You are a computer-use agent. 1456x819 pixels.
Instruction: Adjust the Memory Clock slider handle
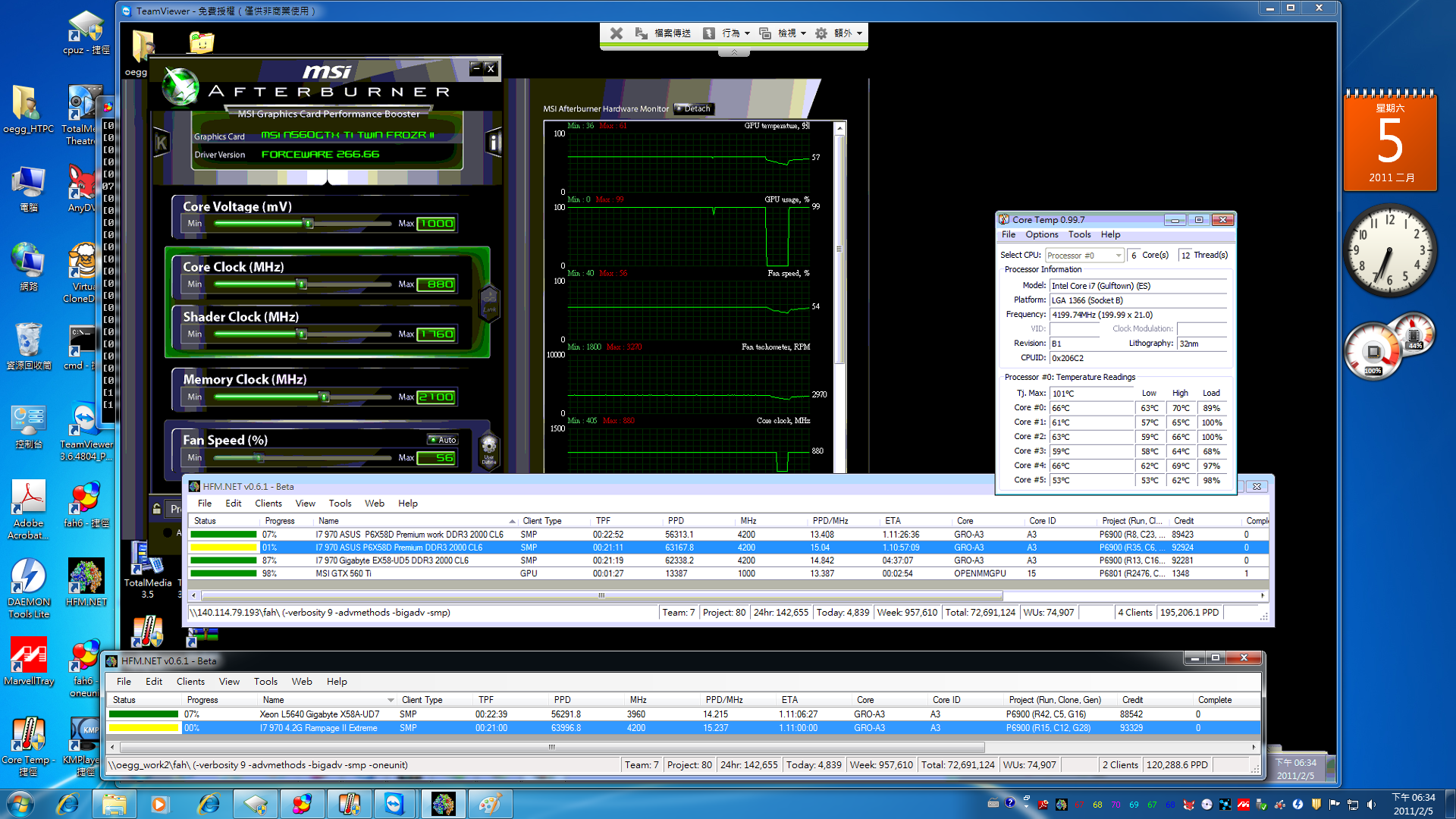point(325,397)
